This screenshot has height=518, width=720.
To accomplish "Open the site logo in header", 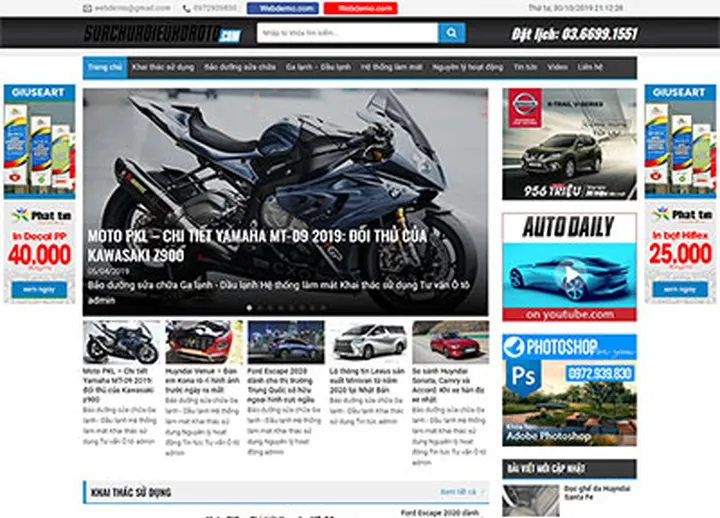I will [x=162, y=33].
